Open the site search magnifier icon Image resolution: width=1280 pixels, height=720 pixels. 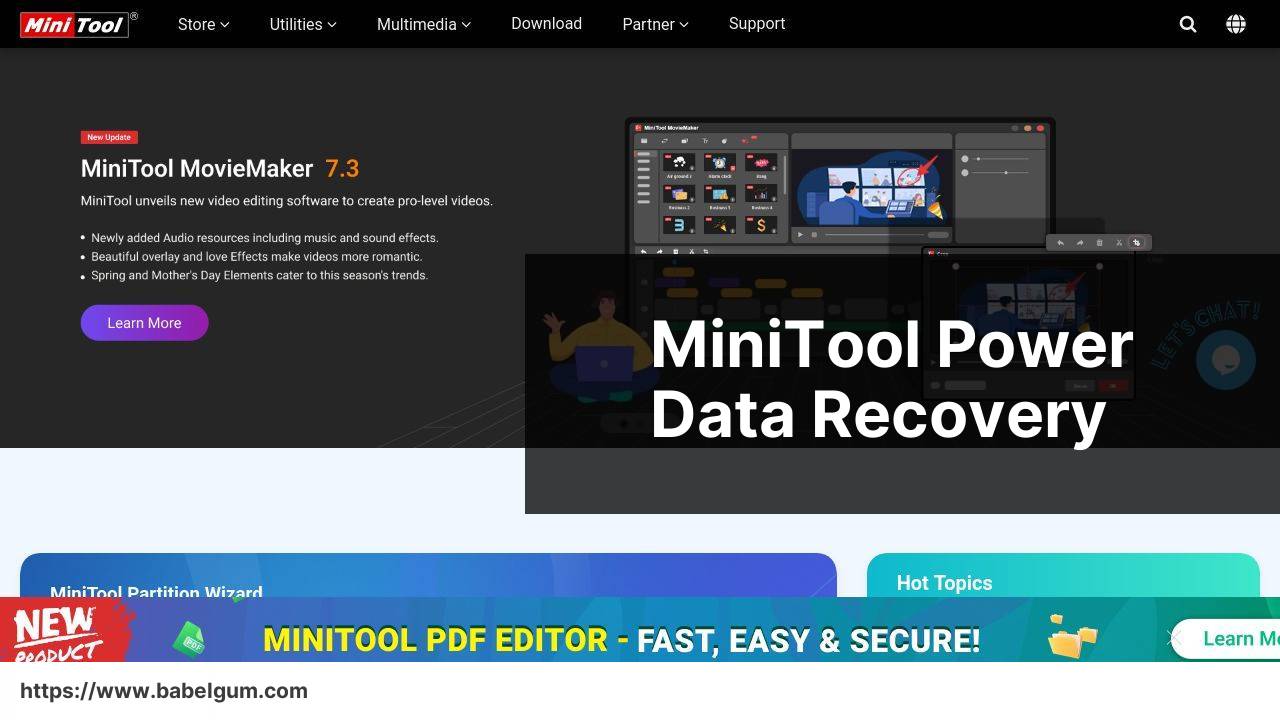pyautogui.click(x=1188, y=24)
